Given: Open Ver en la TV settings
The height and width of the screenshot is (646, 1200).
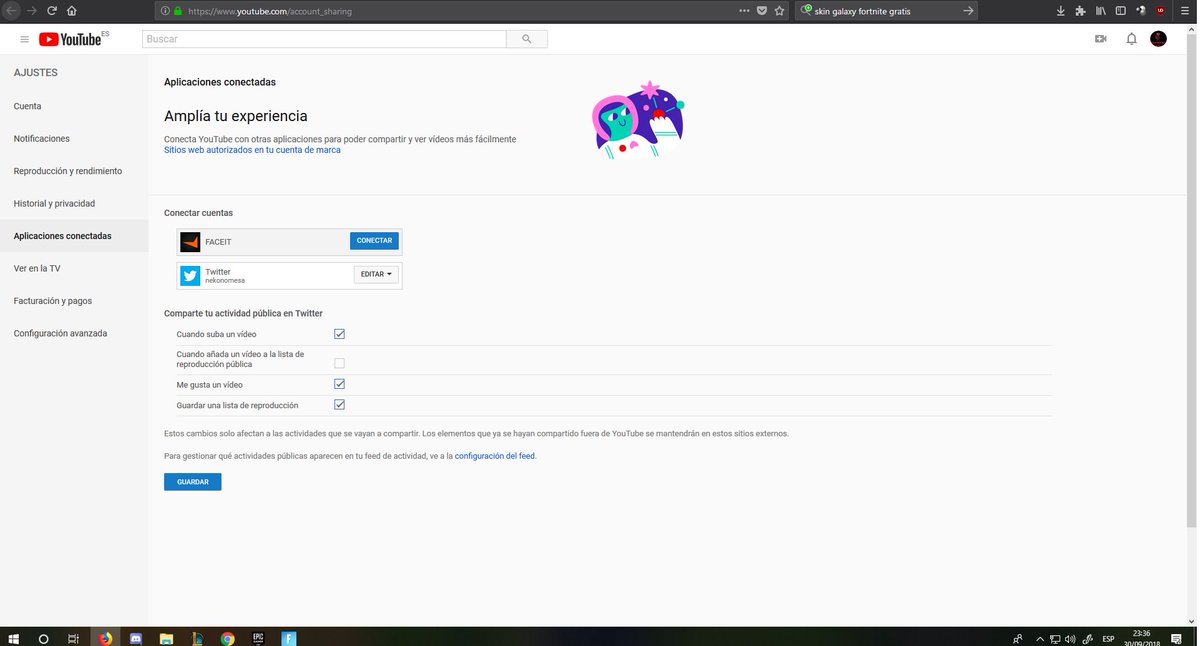Looking at the screenshot, I should (x=37, y=268).
